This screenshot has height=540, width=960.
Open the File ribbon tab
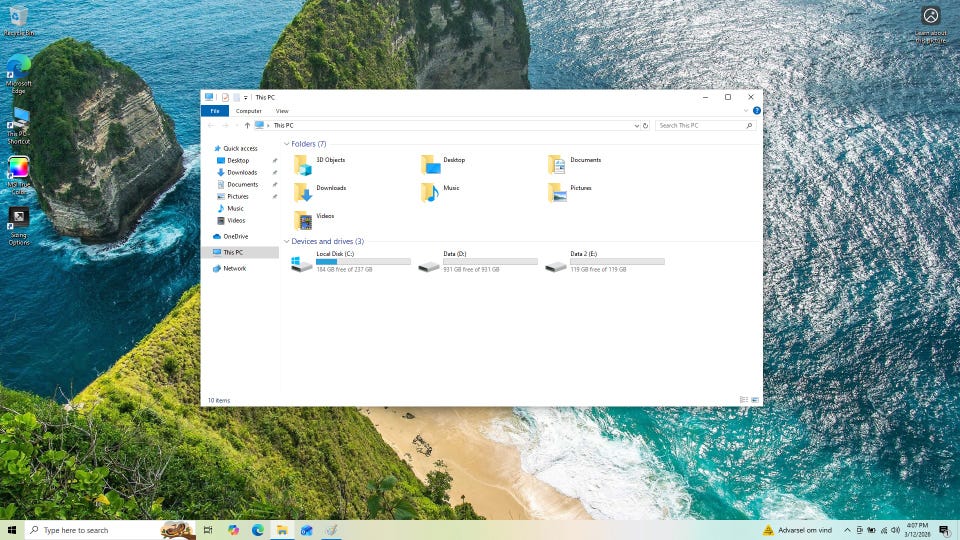coord(215,111)
